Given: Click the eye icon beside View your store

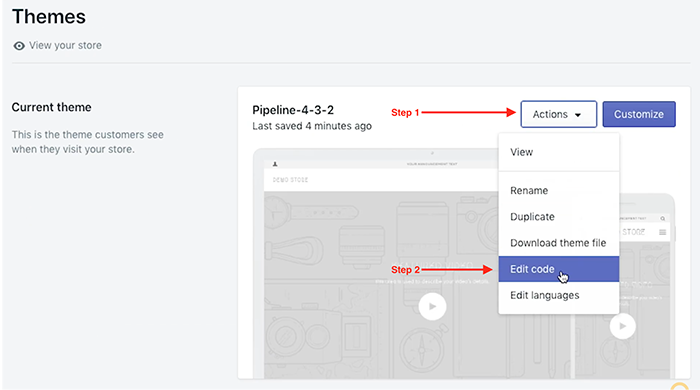Looking at the screenshot, I should (x=19, y=46).
